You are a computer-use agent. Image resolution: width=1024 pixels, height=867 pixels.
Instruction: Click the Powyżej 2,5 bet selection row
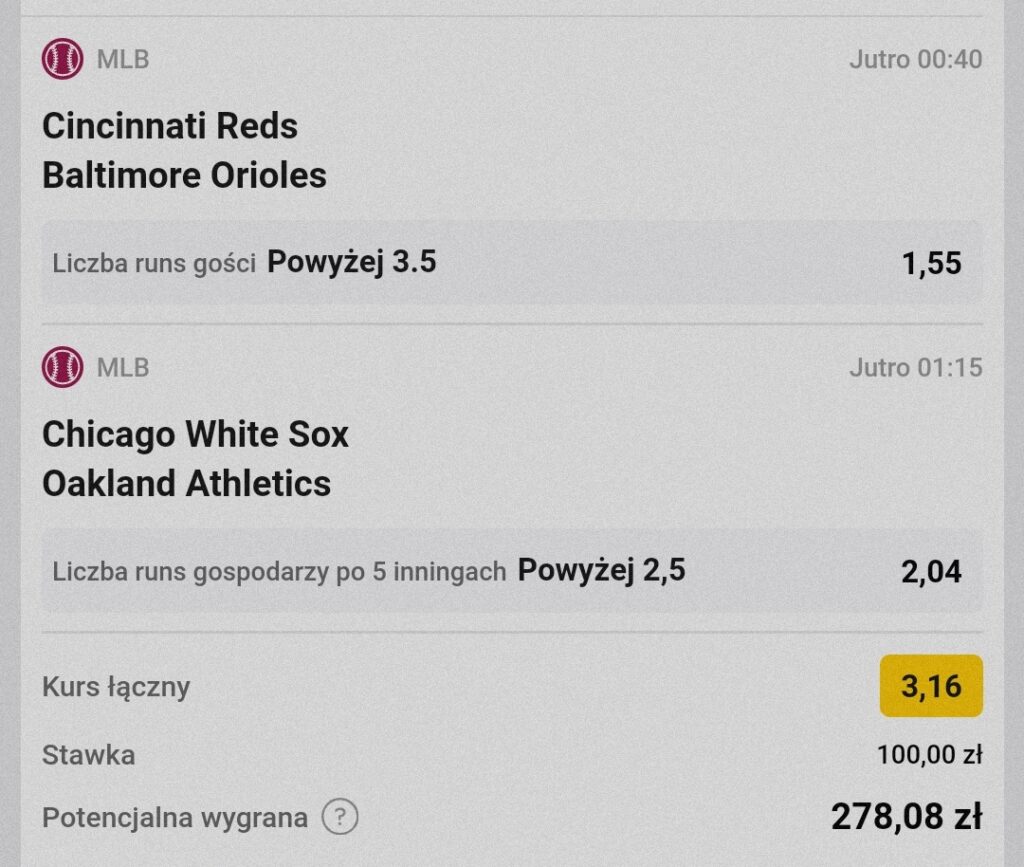pyautogui.click(x=512, y=571)
